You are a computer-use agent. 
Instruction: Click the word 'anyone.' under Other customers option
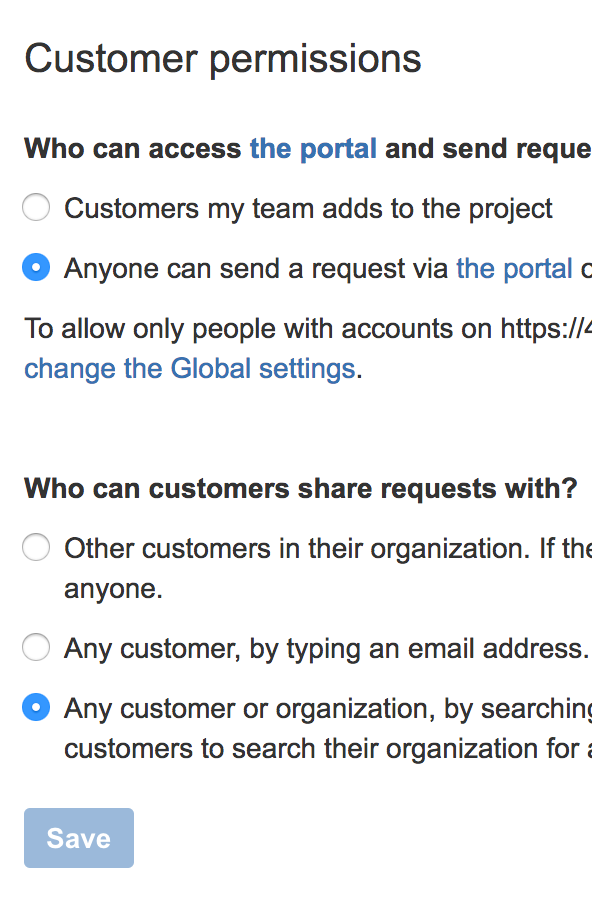(x=113, y=589)
